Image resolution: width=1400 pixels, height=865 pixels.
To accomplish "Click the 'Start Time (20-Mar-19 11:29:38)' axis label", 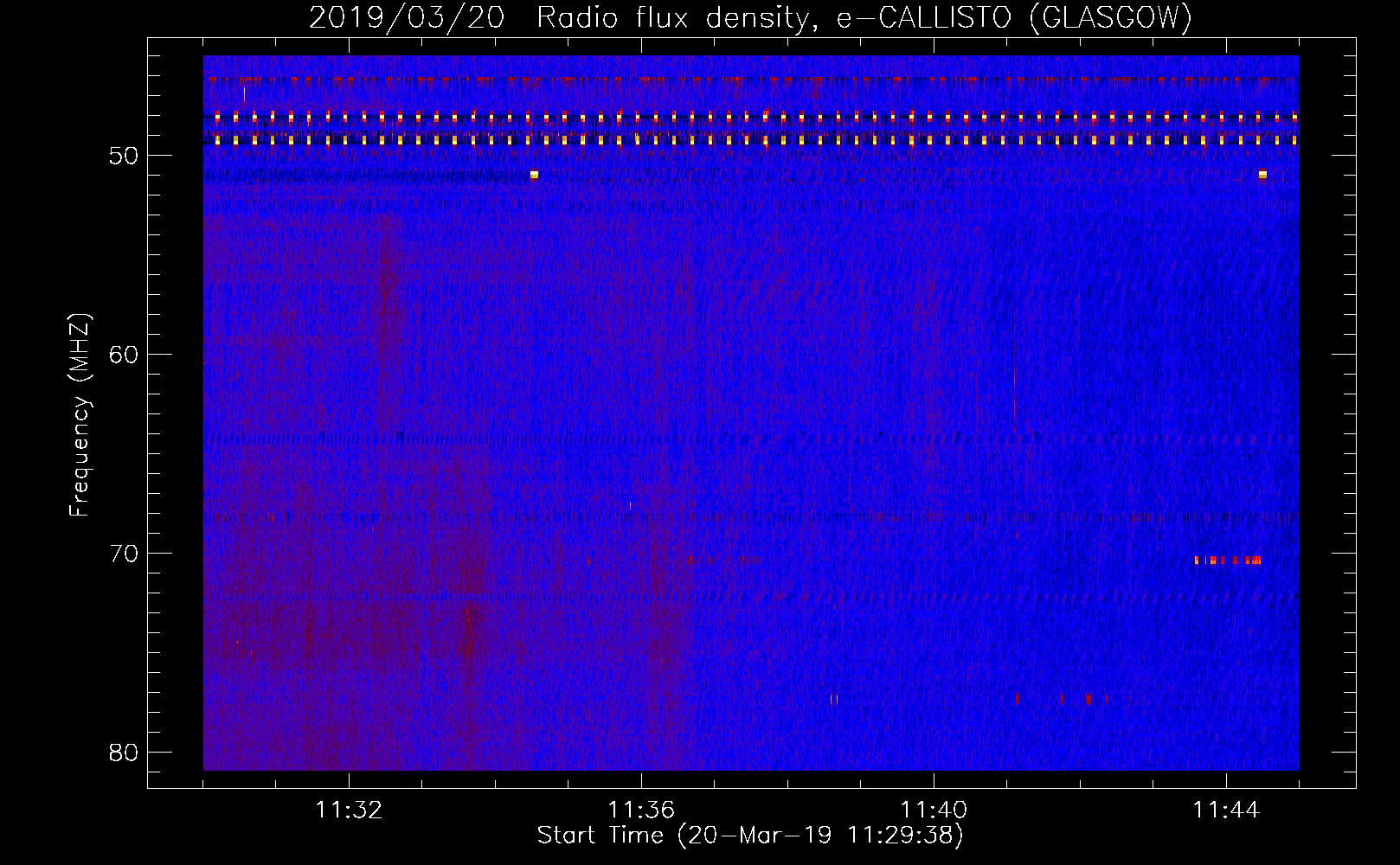I will click(750, 836).
